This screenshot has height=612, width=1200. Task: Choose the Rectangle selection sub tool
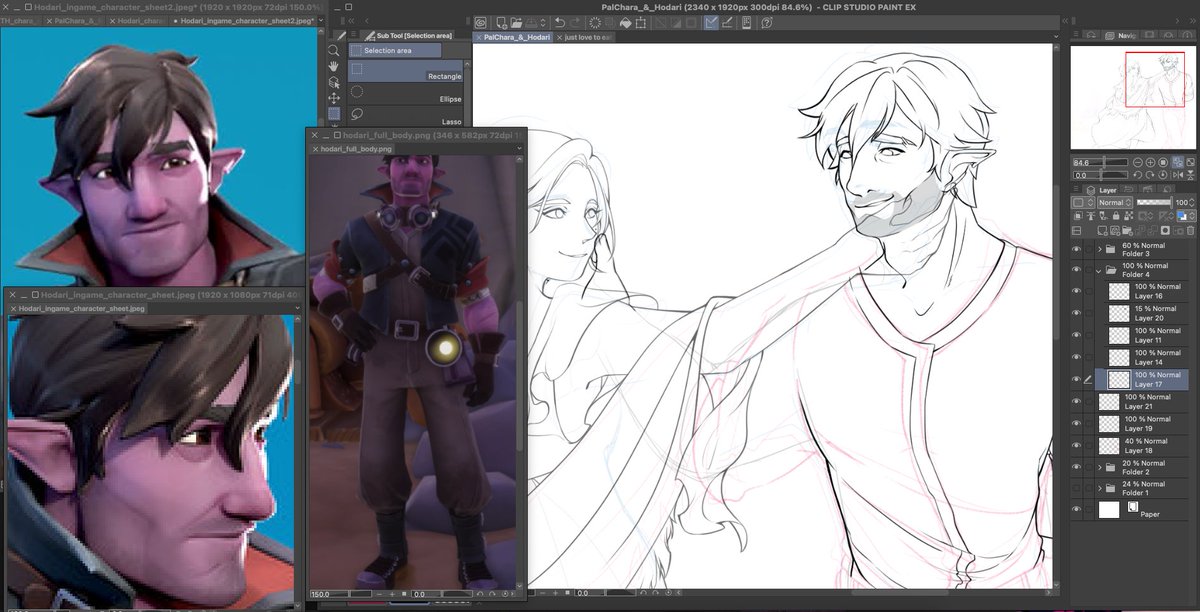(405, 70)
